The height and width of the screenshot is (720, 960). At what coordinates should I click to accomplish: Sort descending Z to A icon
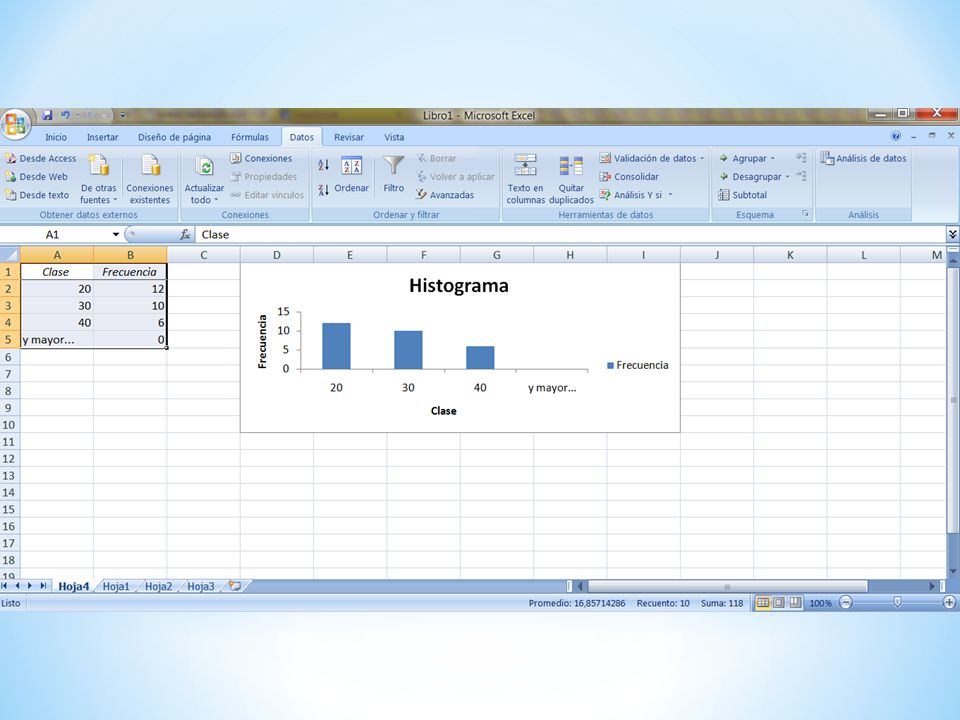[x=323, y=190]
